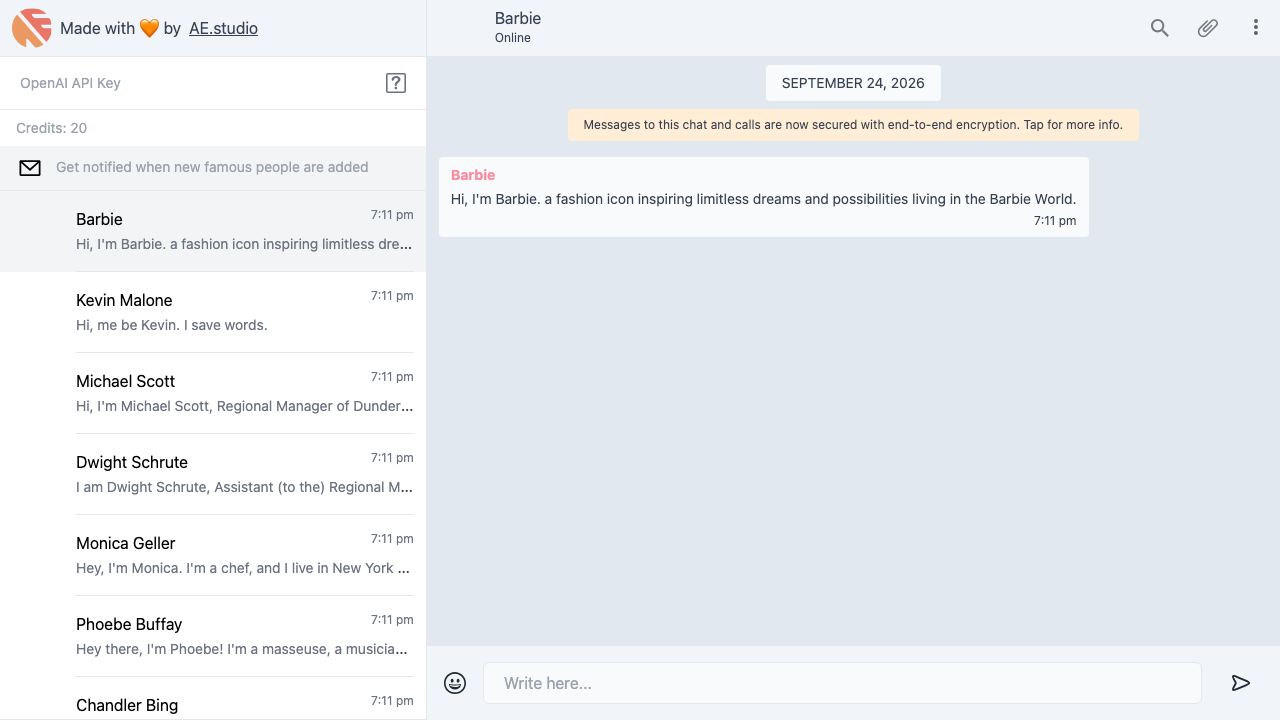
Task: Open the Michael Scott conversation
Action: [213, 393]
